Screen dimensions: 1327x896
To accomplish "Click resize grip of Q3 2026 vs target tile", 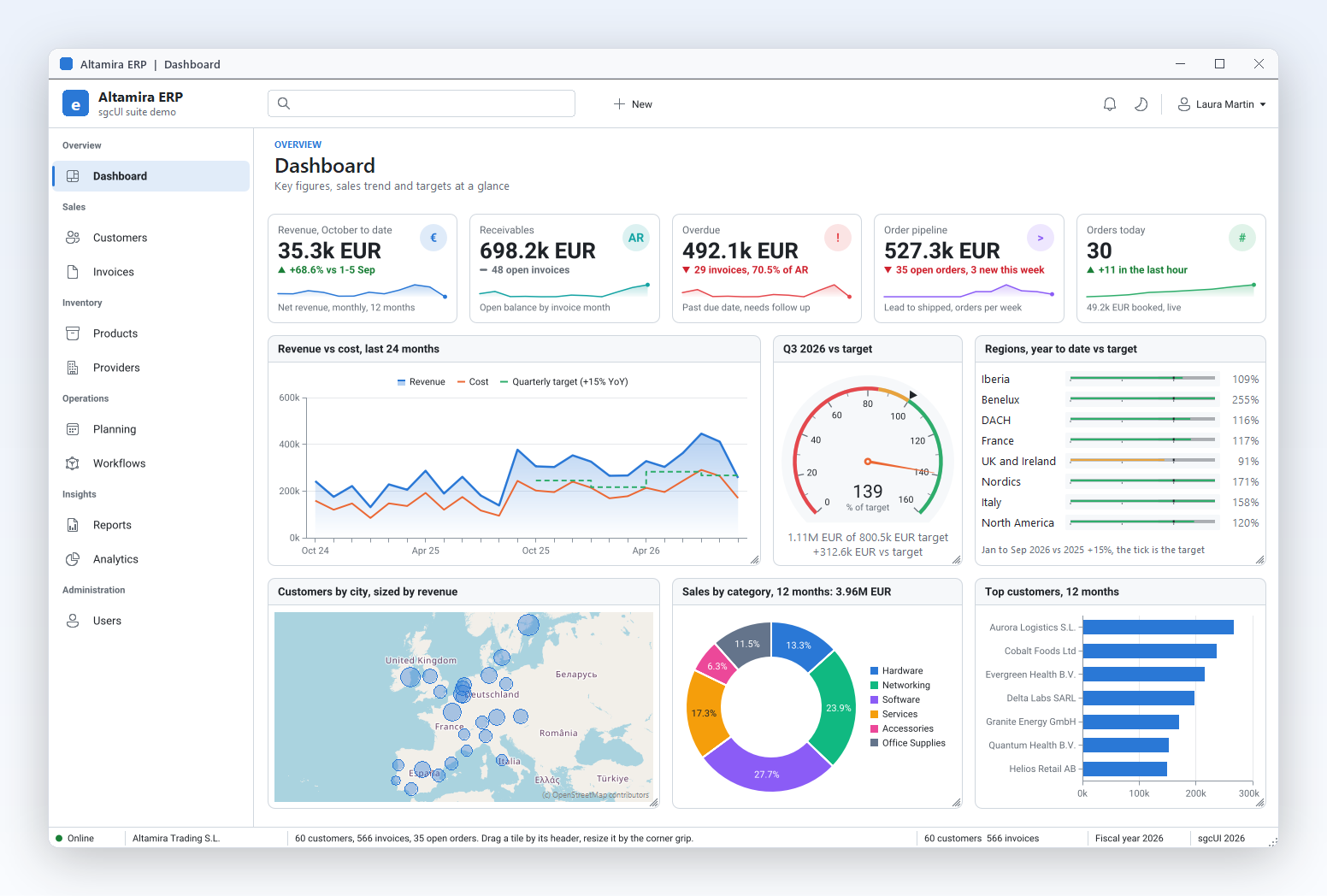I will pyautogui.click(x=956, y=560).
